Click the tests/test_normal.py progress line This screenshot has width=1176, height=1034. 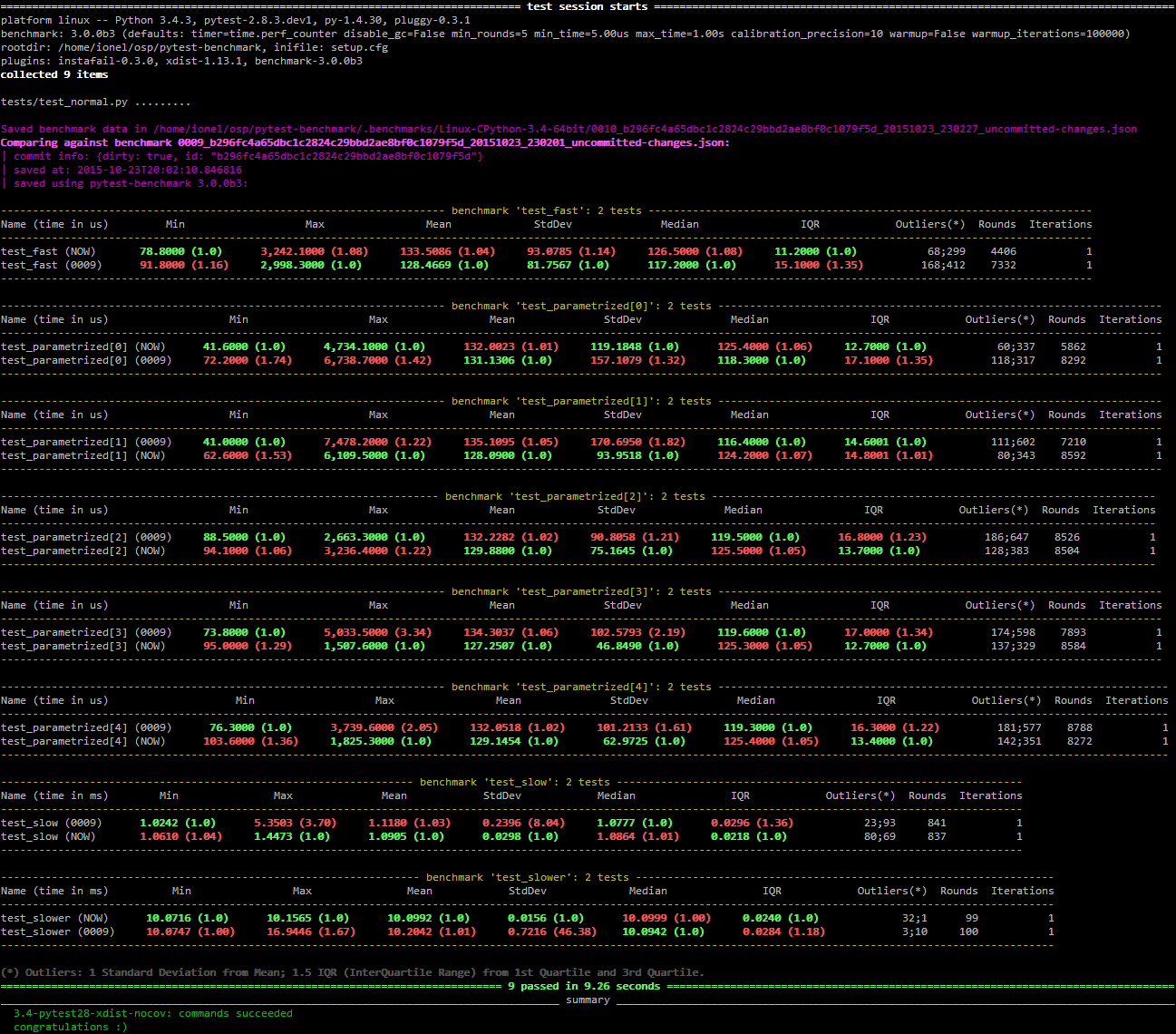(95, 102)
